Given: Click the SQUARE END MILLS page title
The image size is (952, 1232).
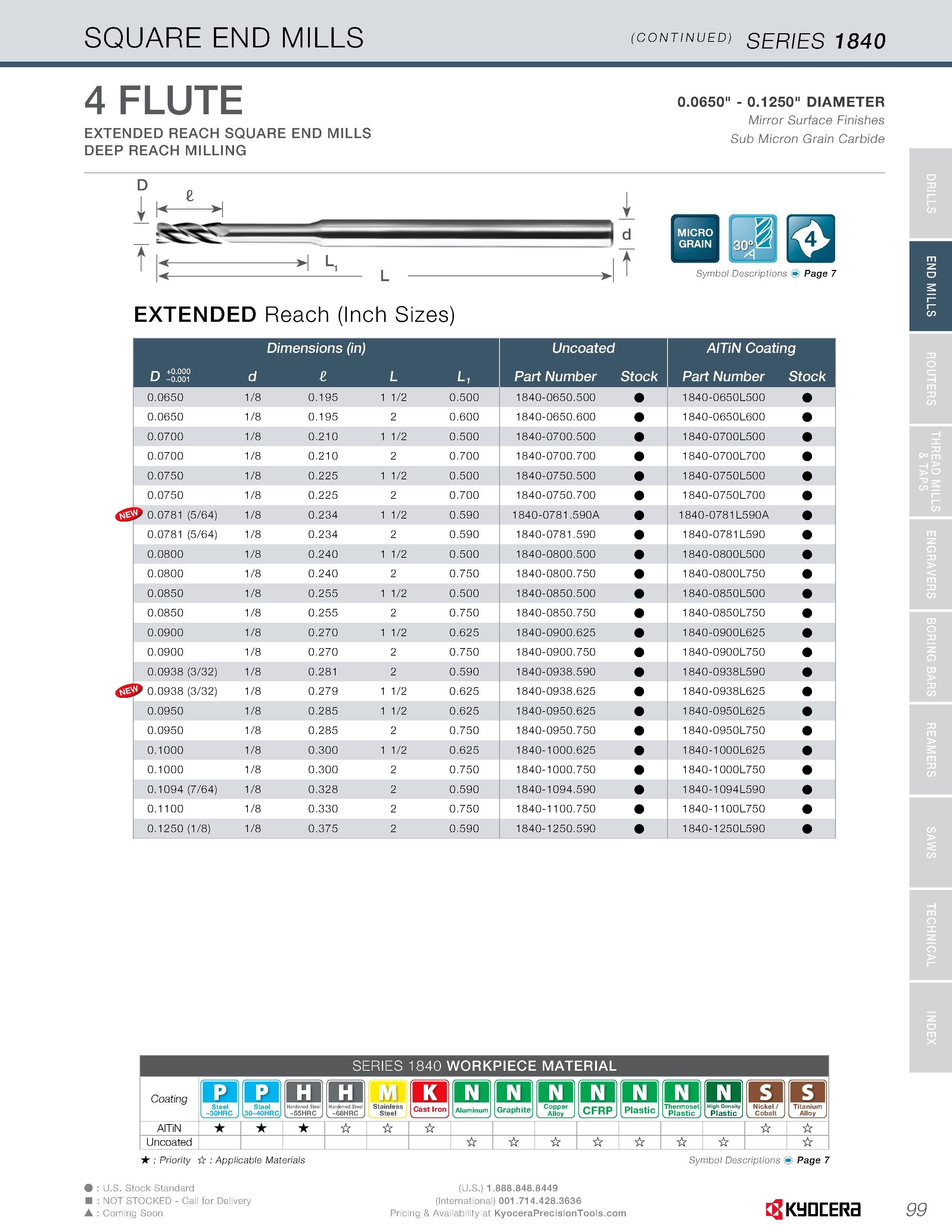Looking at the screenshot, I should [x=224, y=38].
